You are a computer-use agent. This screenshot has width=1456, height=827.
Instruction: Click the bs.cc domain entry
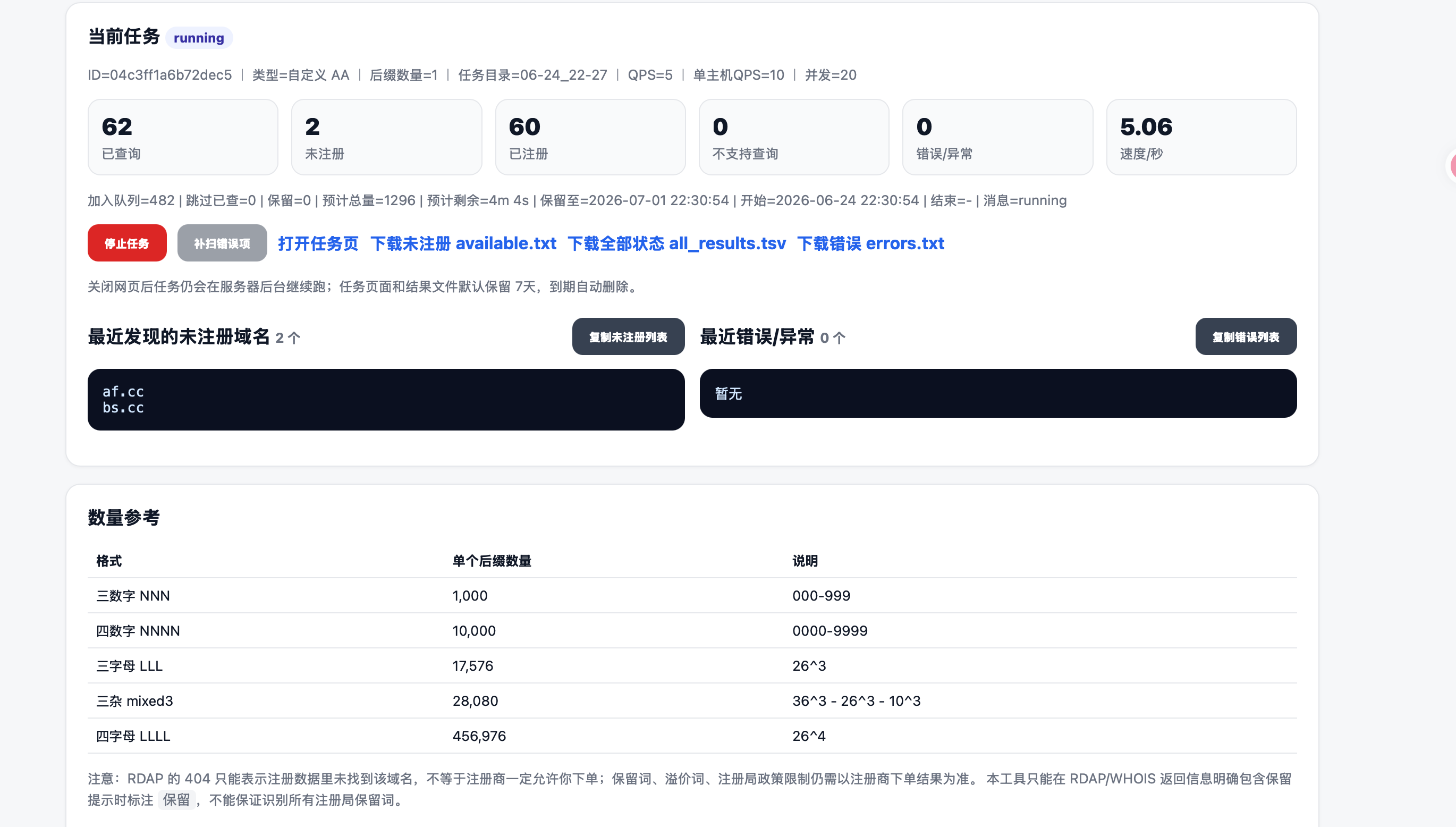123,408
